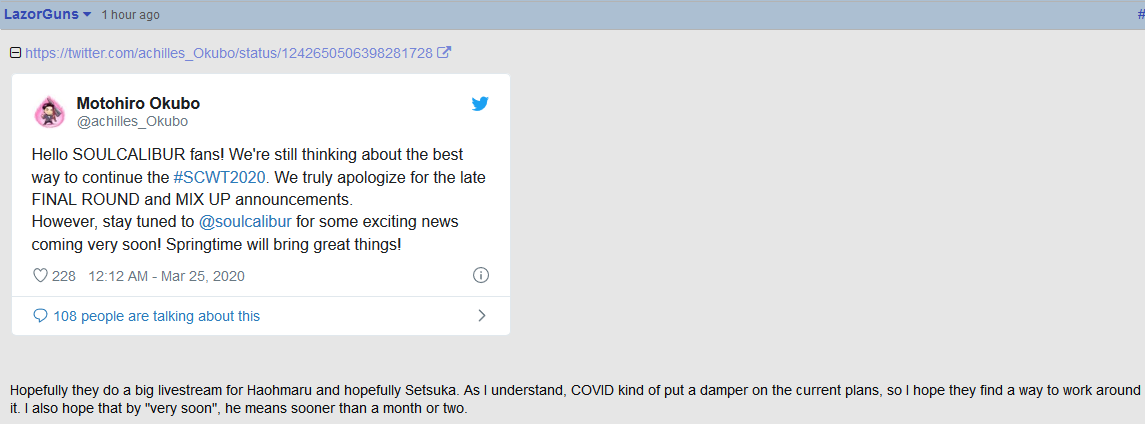Click the external link icon after the URL
The image size is (1145, 424).
pyautogui.click(x=443, y=53)
